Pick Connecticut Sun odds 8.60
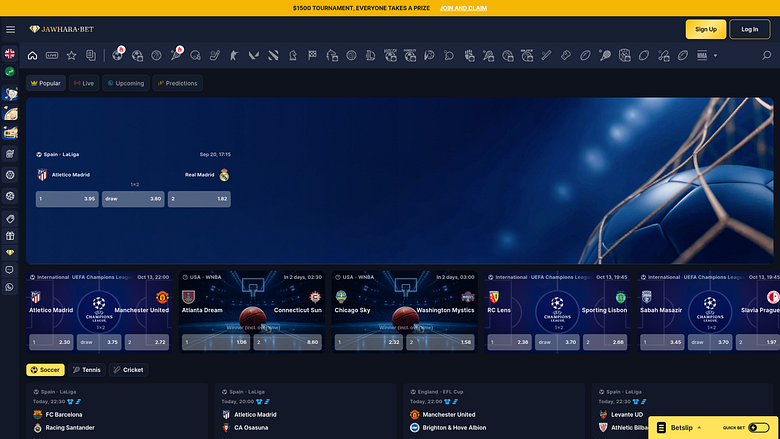 [x=288, y=342]
